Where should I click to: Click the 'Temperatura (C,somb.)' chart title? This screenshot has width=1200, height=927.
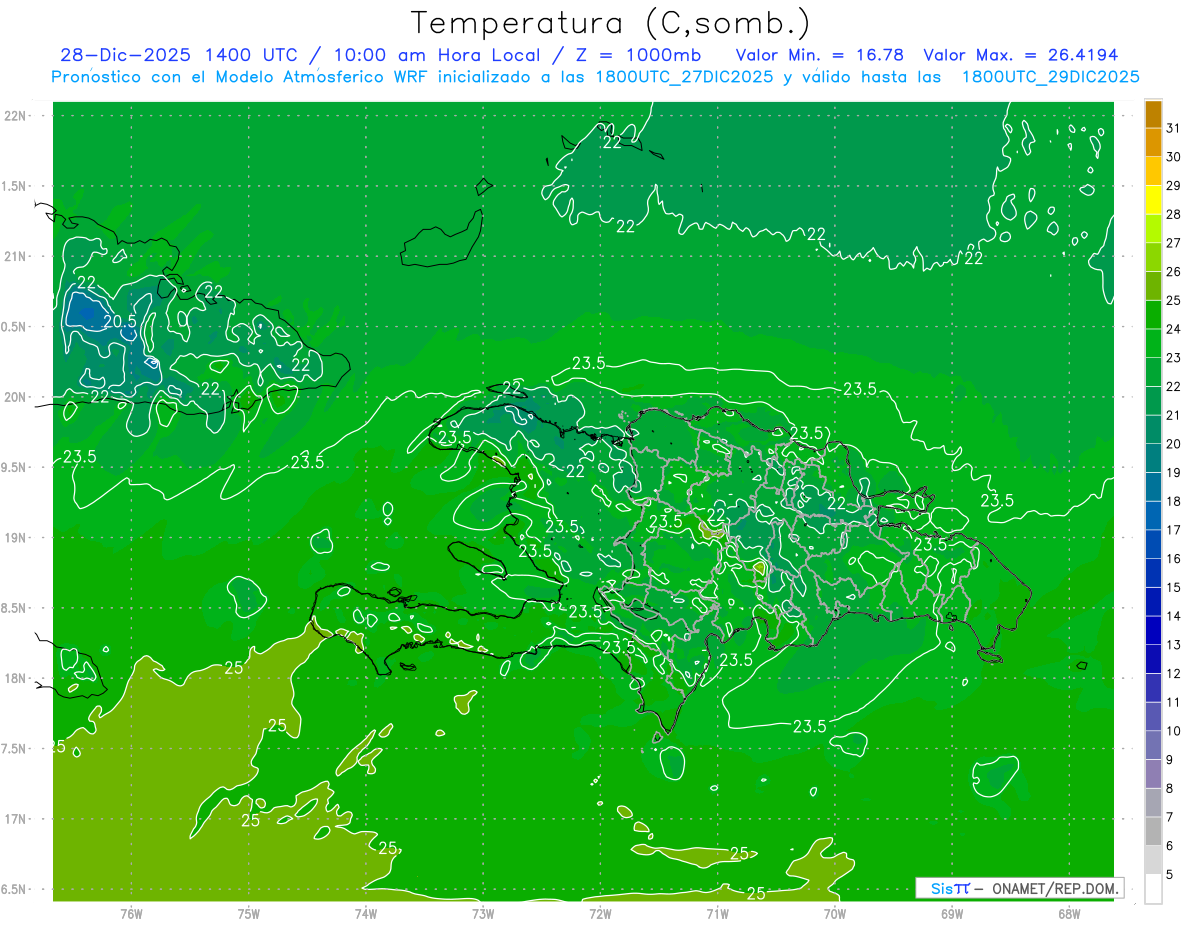[610, 23]
